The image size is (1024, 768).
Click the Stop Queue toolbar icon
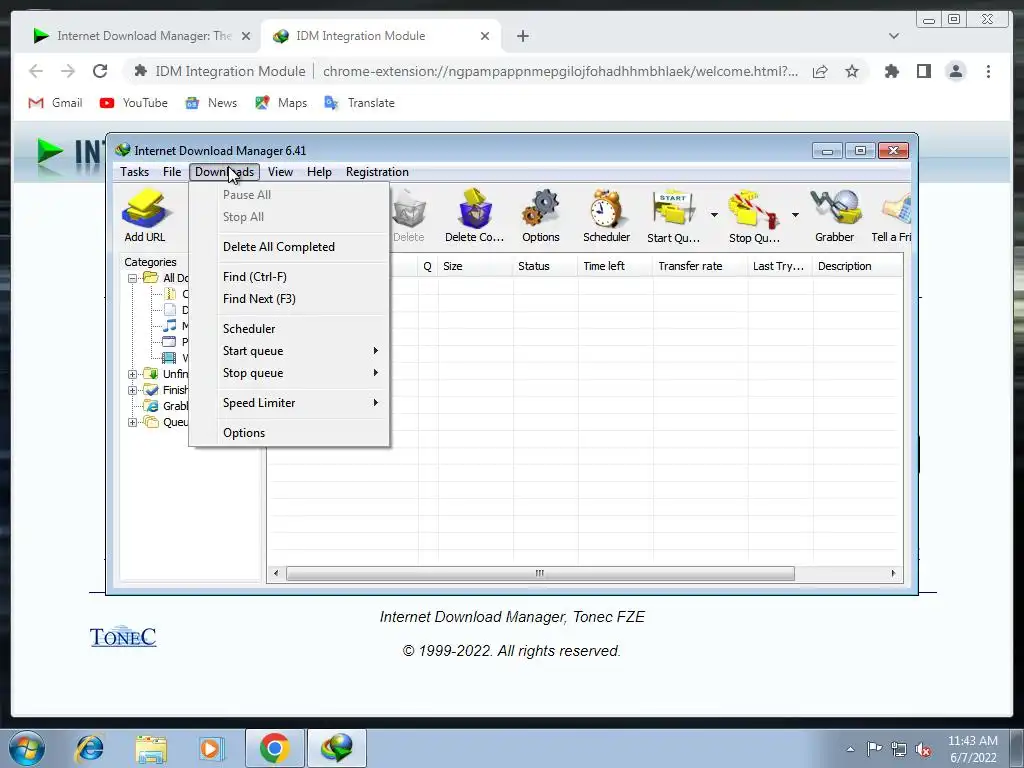[x=754, y=216]
